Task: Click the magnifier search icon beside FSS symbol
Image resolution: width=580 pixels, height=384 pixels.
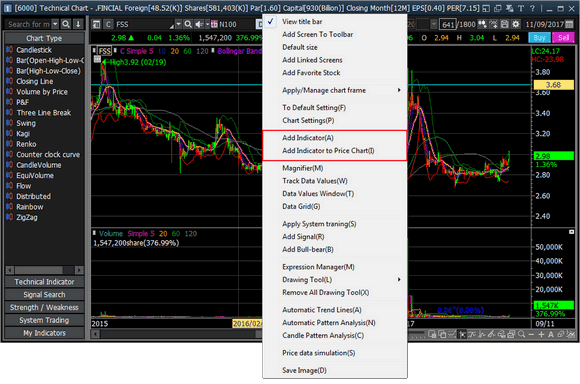Action: tap(188, 24)
